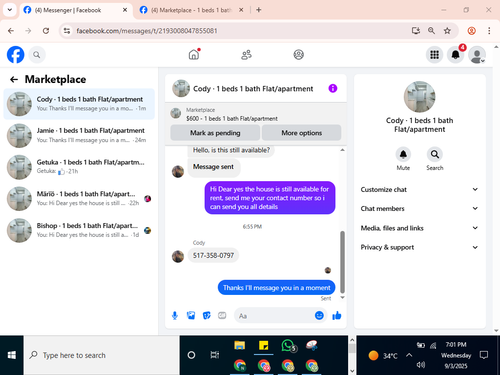This screenshot has height=375, width=500.
Task: Choose a sticker icon in composer
Action: [207, 315]
